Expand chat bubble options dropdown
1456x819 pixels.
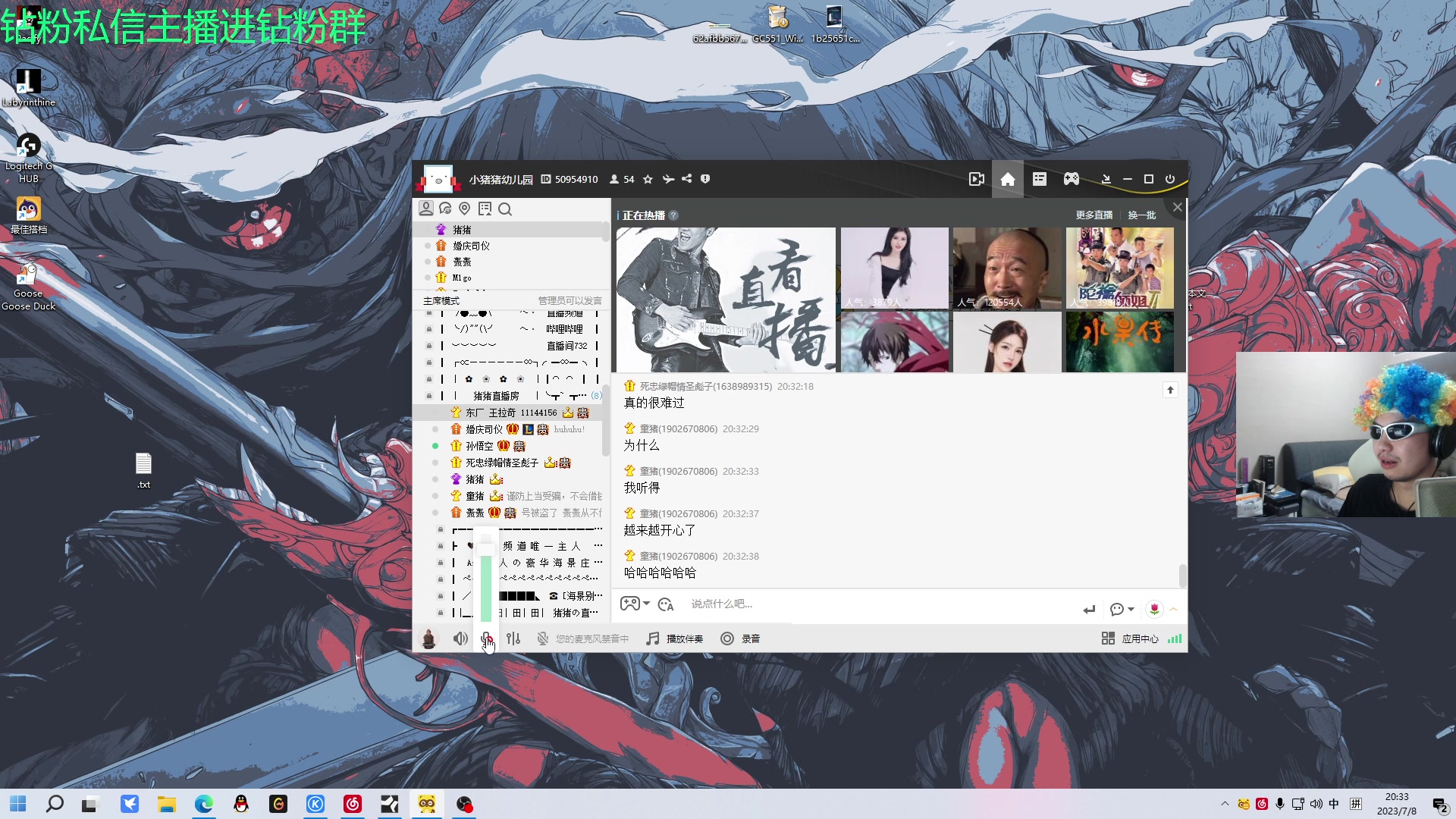pos(1131,610)
